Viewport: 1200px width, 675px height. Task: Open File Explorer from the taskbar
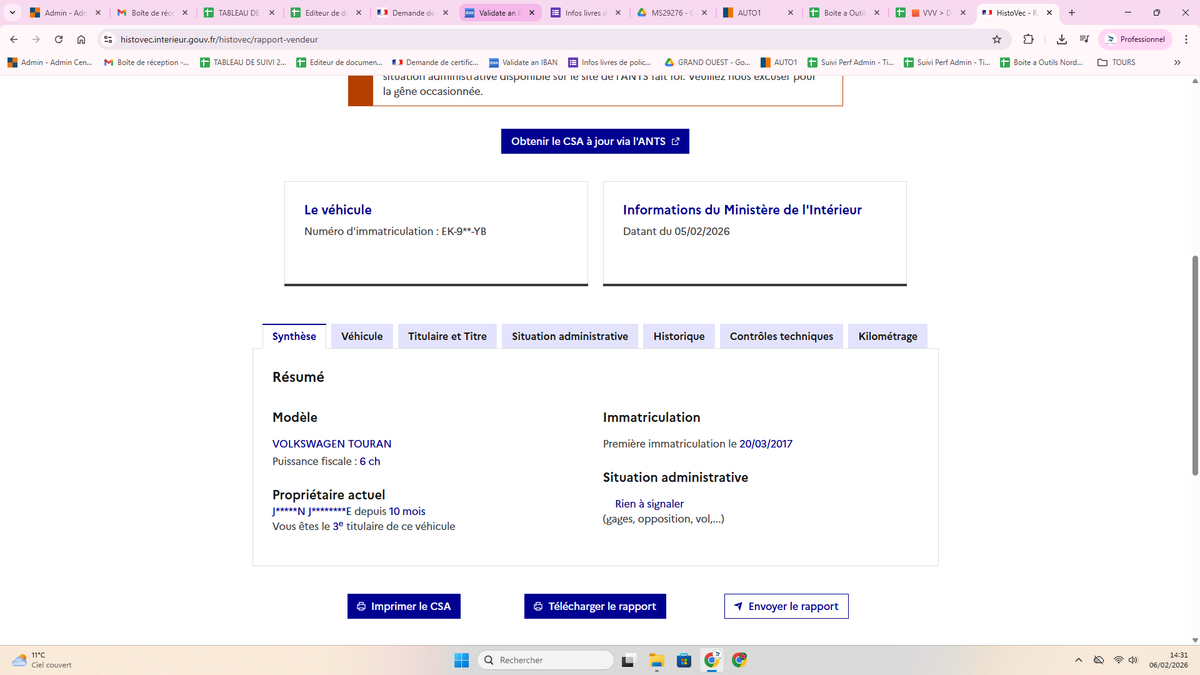click(x=656, y=660)
